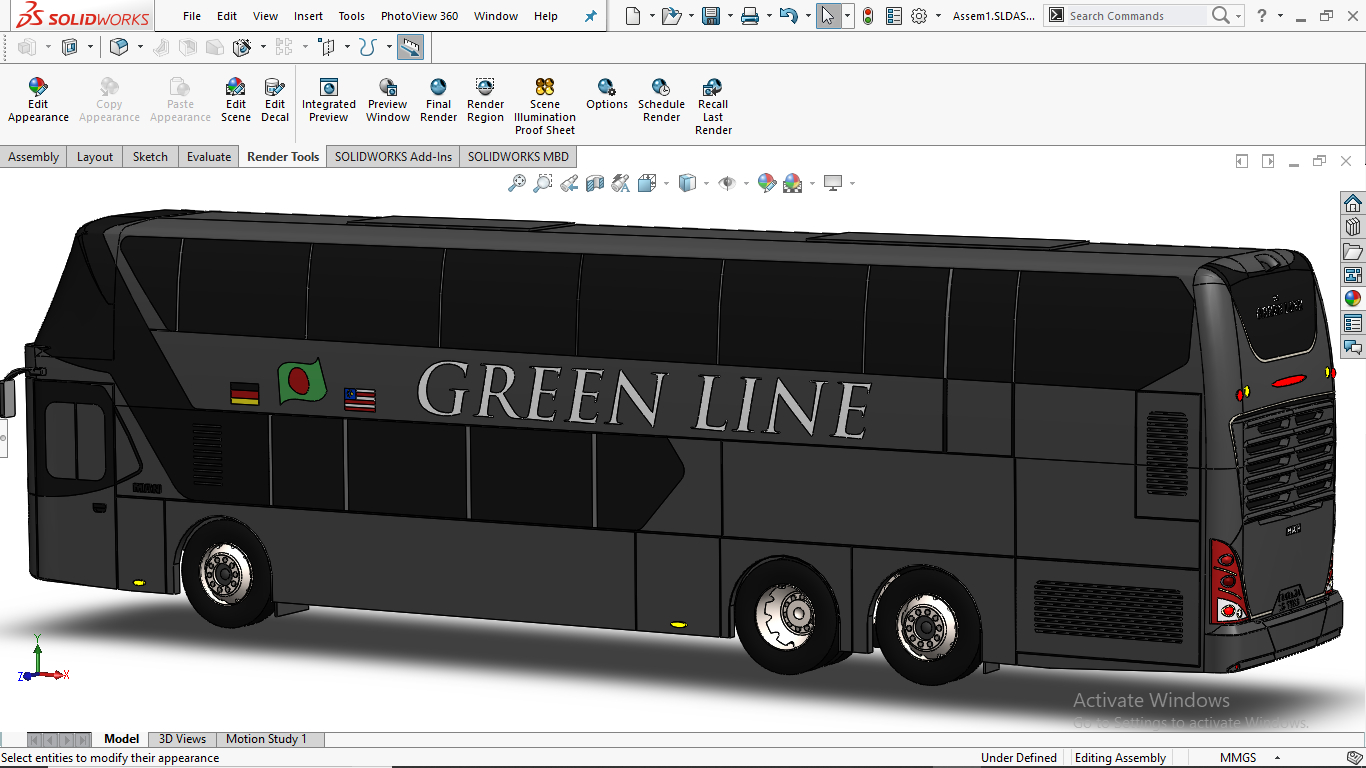Expand the Undo dropdown arrow
Screen dimensions: 1366x768
coord(807,16)
